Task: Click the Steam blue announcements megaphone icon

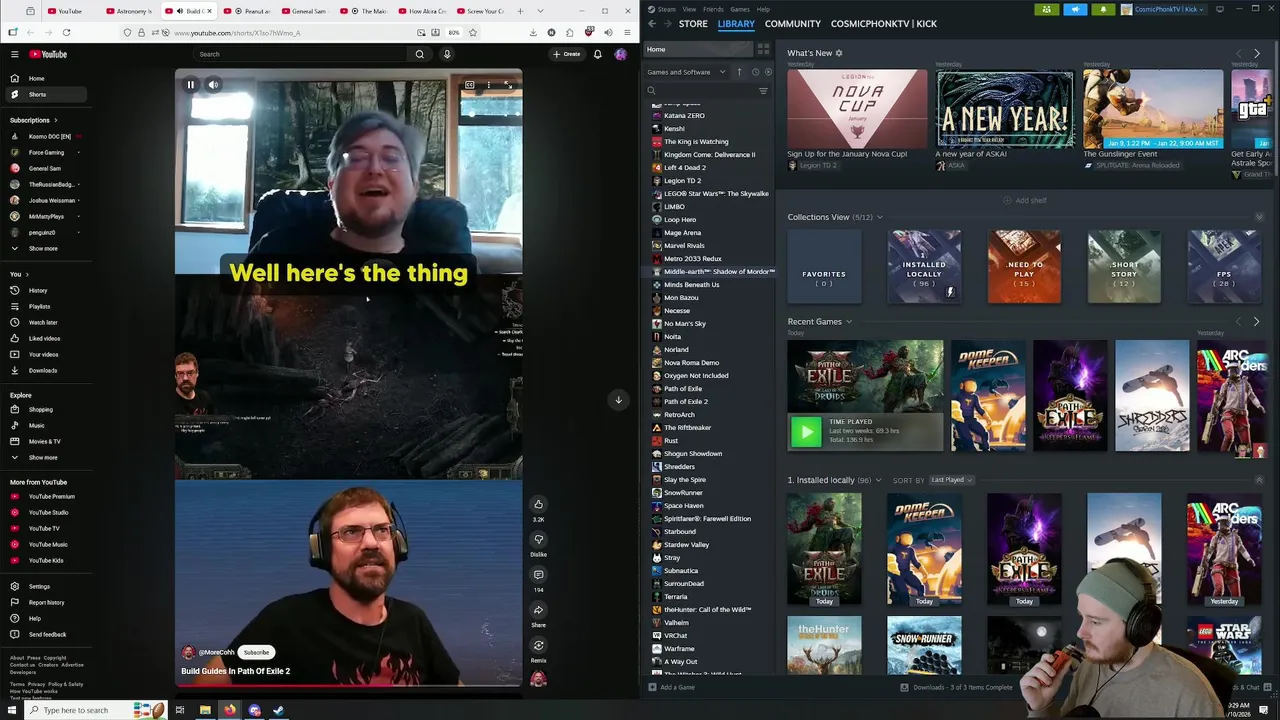Action: (x=1075, y=9)
